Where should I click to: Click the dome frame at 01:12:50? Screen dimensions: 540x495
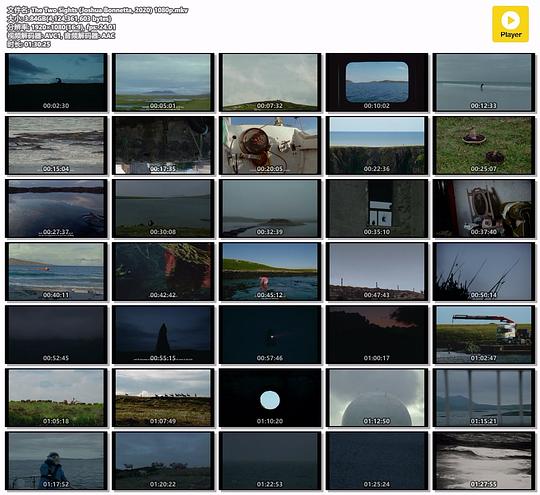click(x=377, y=398)
